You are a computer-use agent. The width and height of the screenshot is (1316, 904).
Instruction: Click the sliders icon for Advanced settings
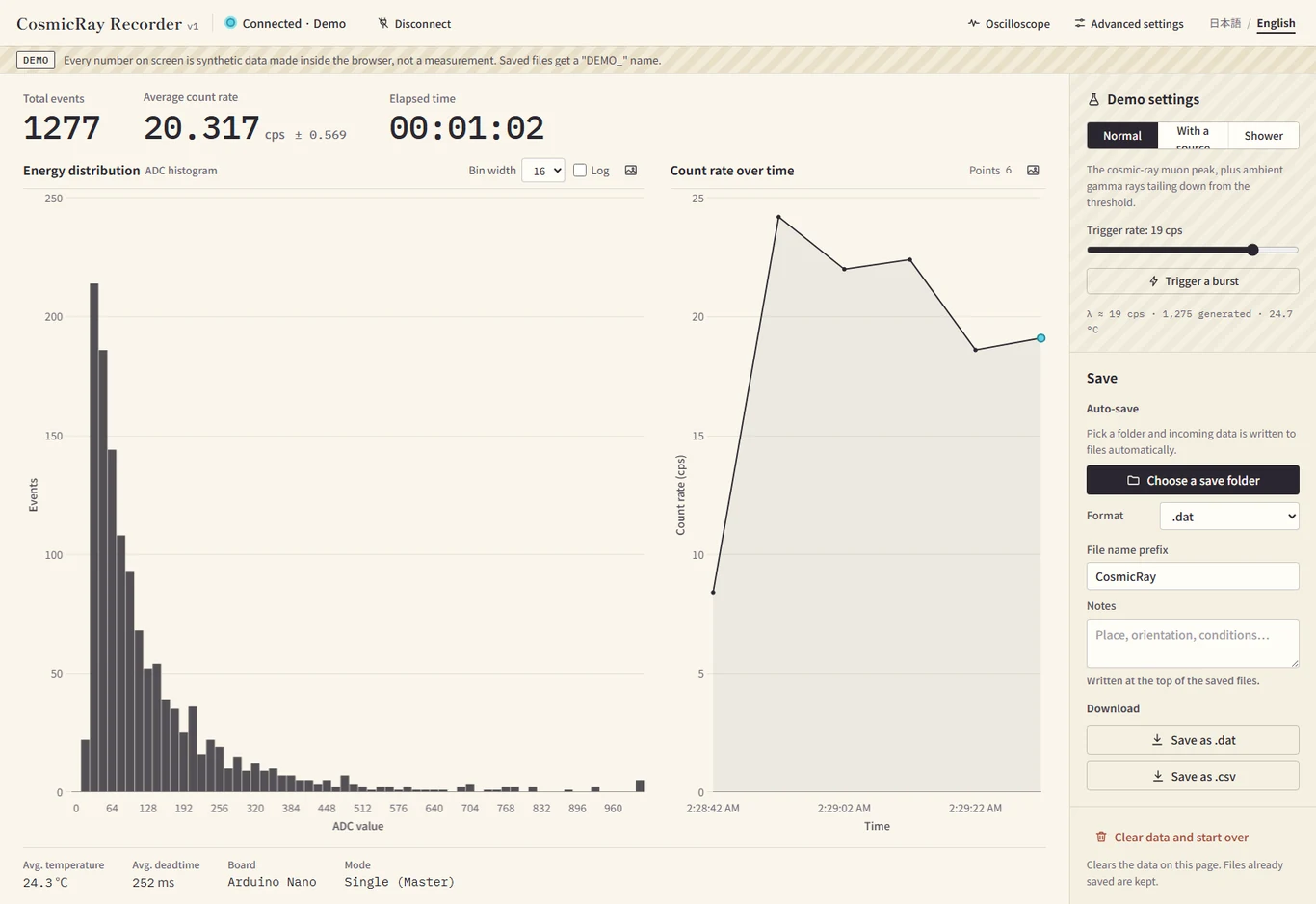tap(1080, 23)
